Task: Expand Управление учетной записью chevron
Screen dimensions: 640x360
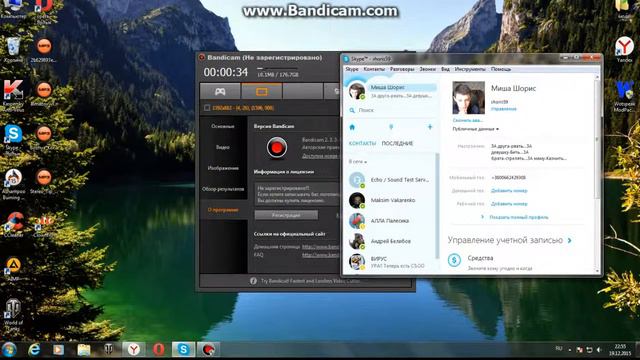Action: [x=569, y=240]
